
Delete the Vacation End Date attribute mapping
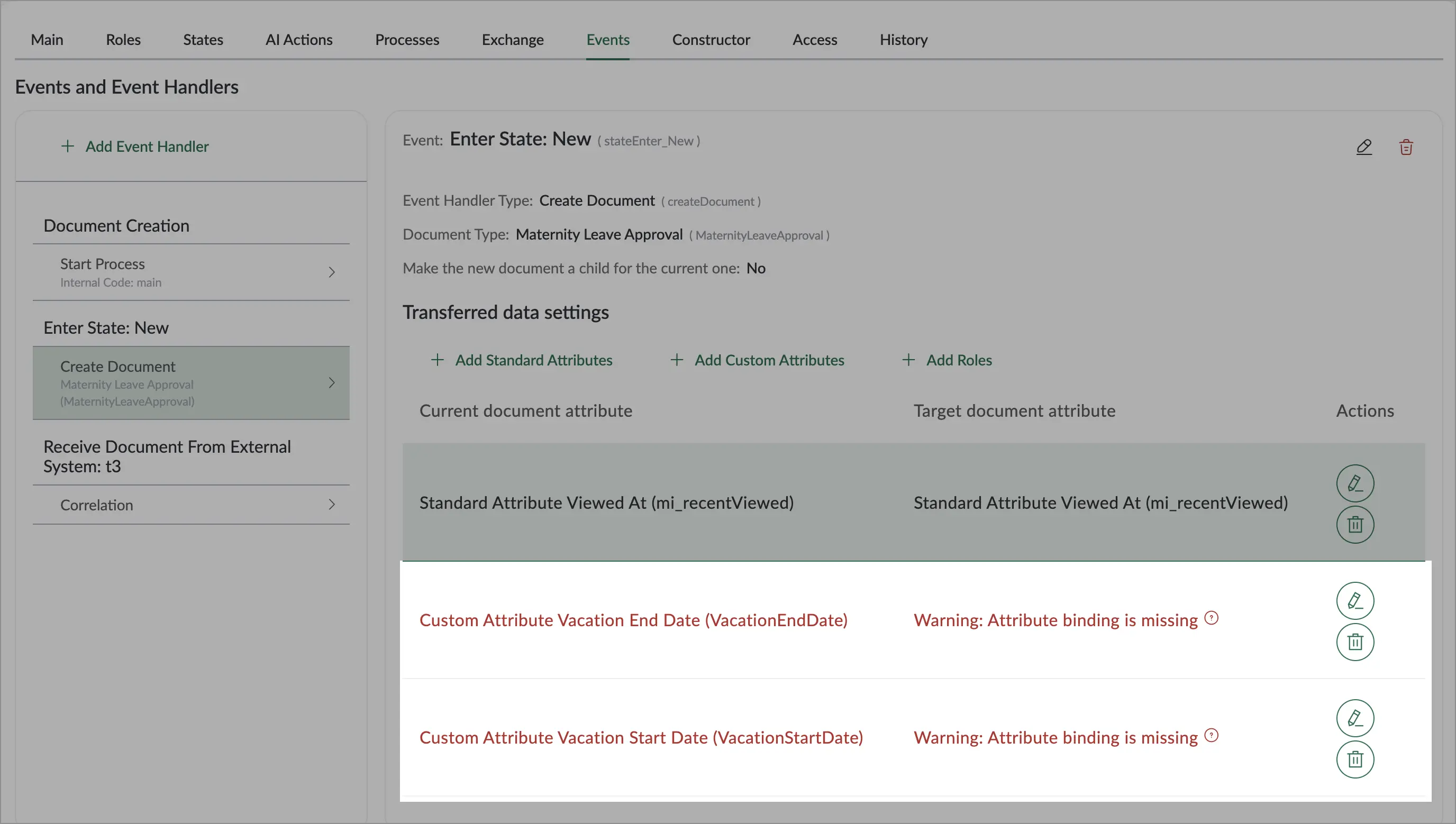[1355, 642]
